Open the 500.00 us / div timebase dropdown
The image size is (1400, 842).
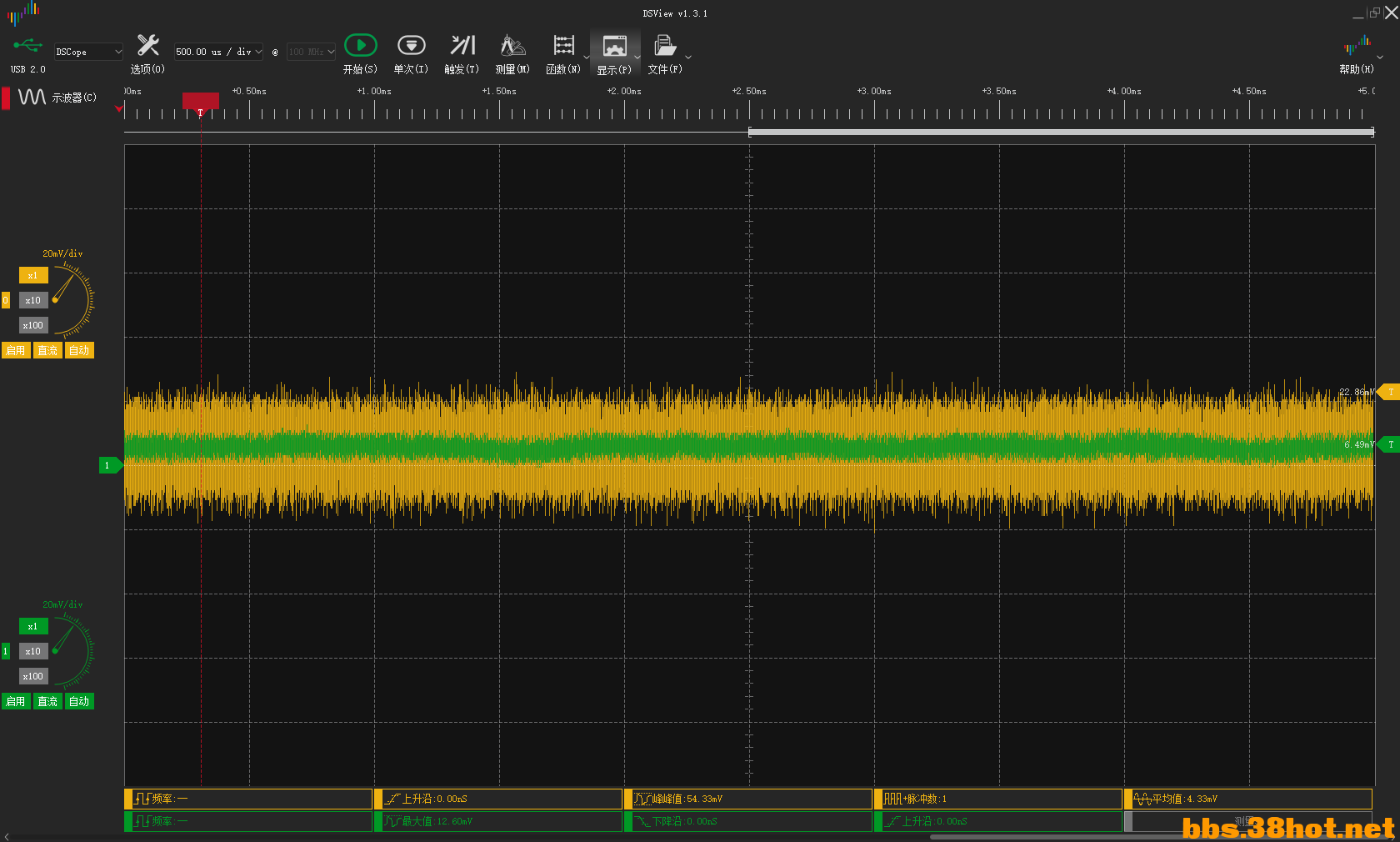click(x=218, y=52)
